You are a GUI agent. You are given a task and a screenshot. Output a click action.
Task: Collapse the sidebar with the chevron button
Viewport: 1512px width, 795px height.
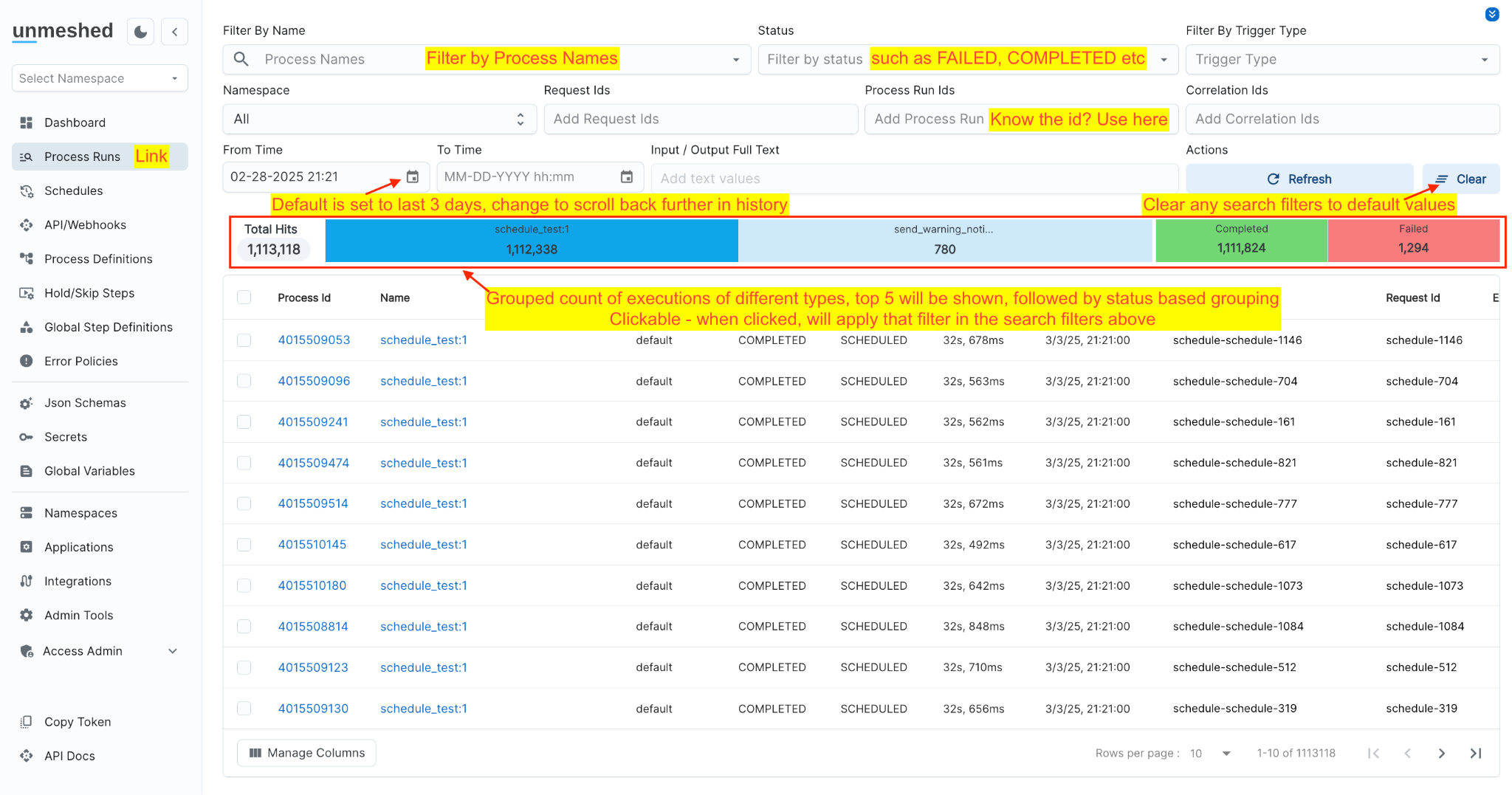pos(175,32)
